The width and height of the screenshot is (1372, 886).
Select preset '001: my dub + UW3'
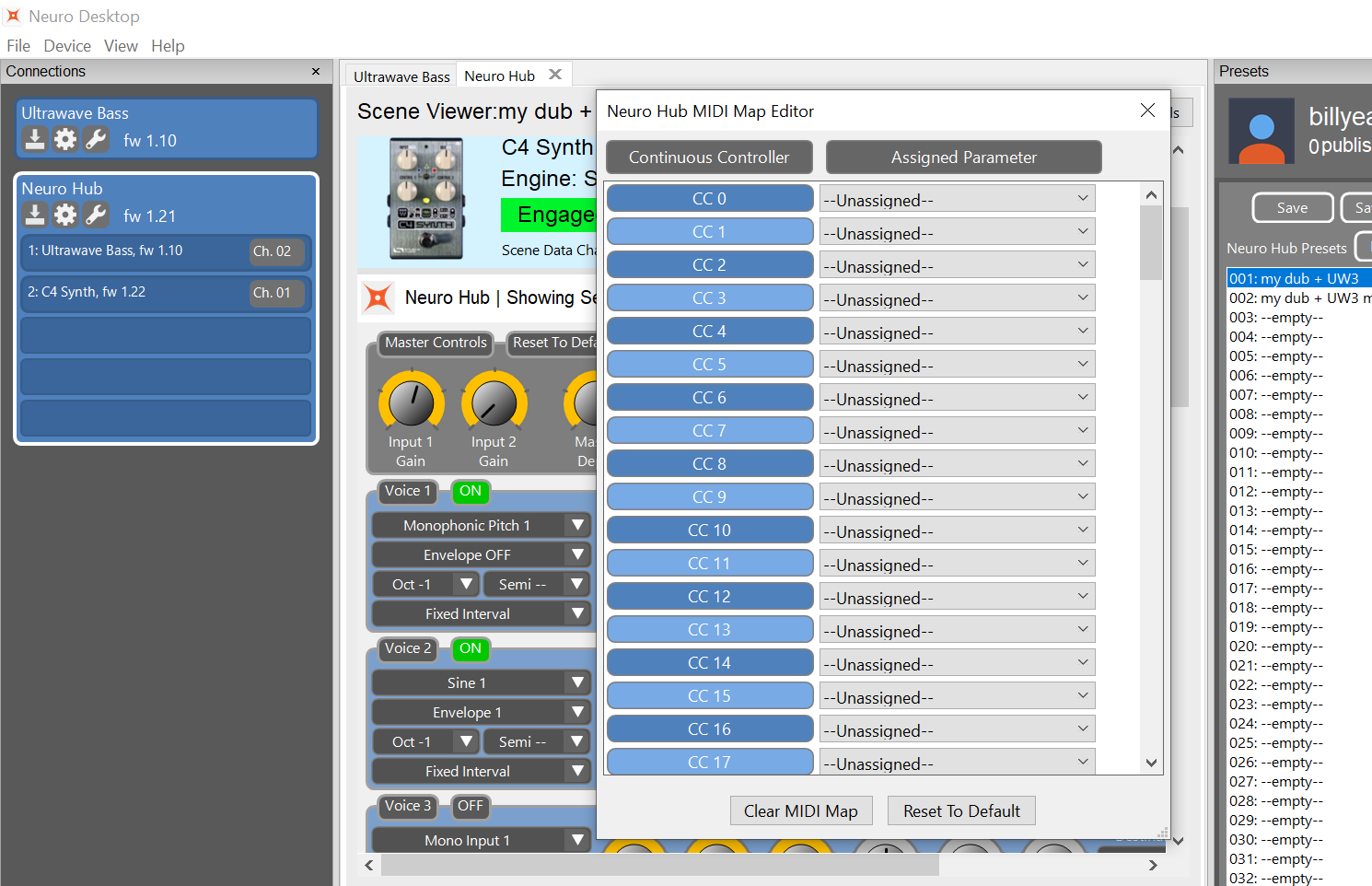pyautogui.click(x=1299, y=278)
